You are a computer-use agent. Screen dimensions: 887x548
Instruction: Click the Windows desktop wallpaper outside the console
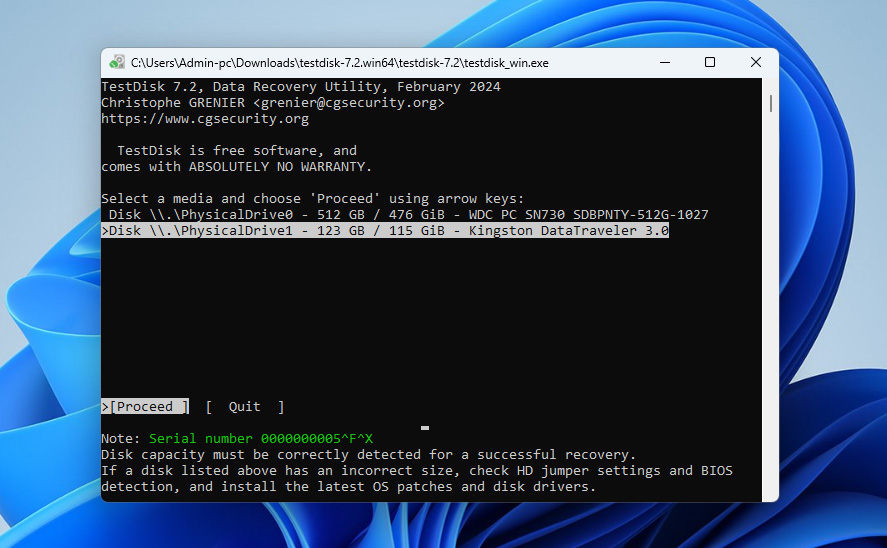(830, 300)
